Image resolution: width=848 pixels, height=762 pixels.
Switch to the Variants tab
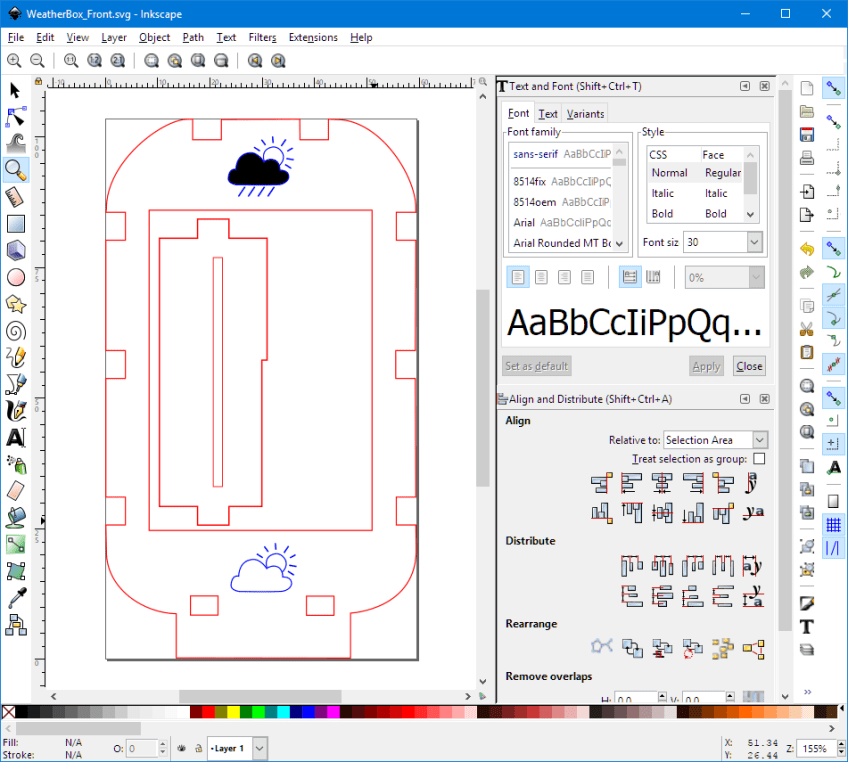coord(585,114)
